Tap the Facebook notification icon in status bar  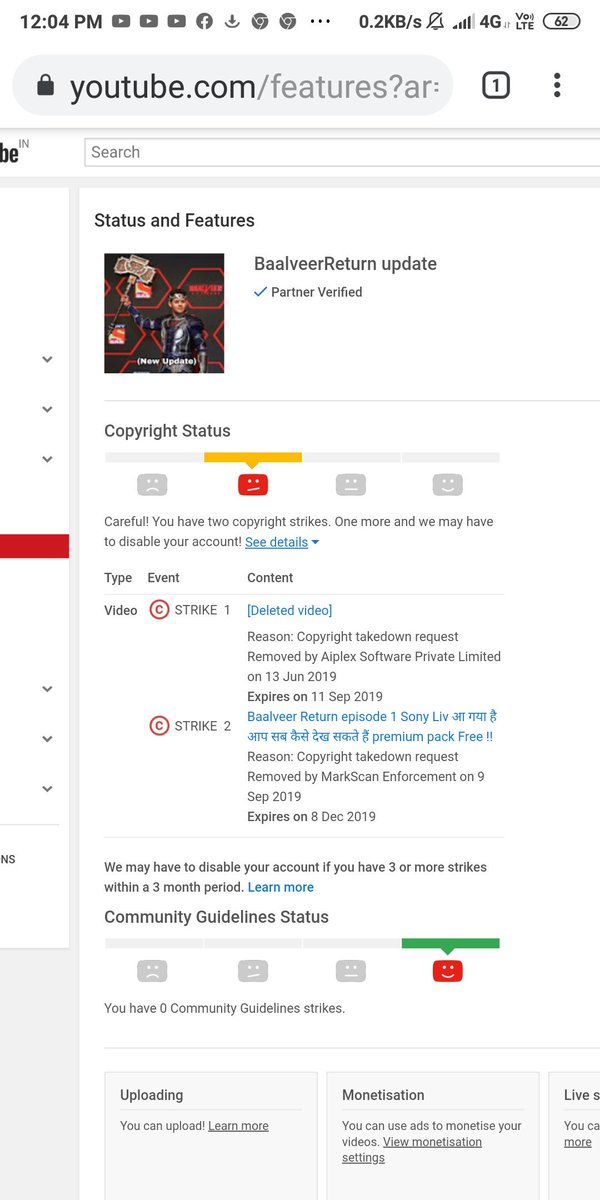pyautogui.click(x=204, y=21)
